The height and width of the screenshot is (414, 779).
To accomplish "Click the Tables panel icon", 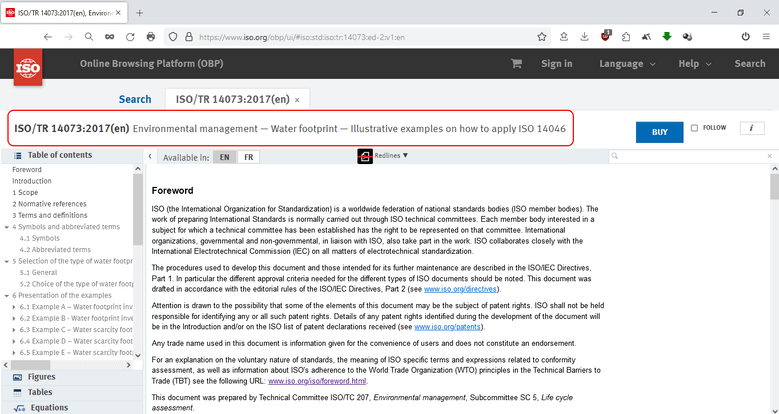I will point(17,393).
